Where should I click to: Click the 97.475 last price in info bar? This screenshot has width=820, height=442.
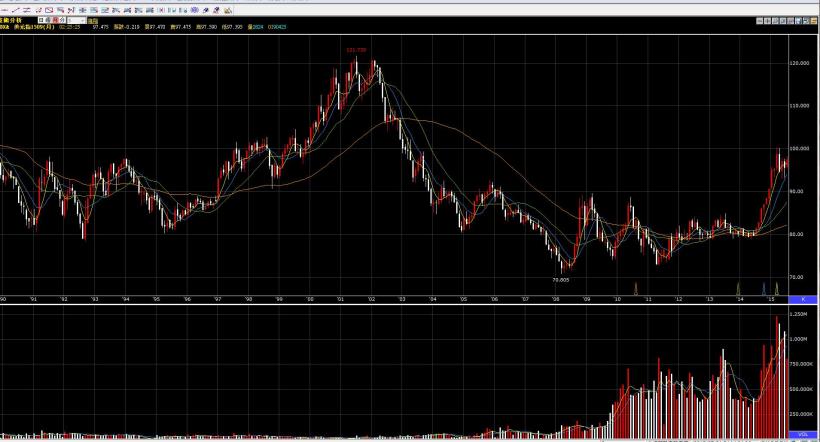click(100, 27)
